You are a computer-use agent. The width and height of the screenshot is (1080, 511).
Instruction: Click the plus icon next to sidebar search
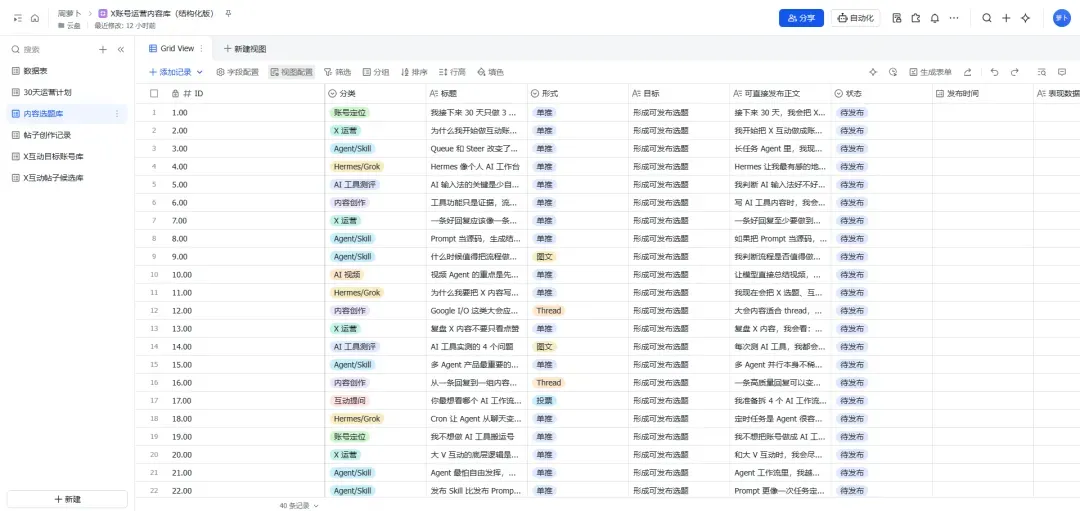click(x=103, y=50)
